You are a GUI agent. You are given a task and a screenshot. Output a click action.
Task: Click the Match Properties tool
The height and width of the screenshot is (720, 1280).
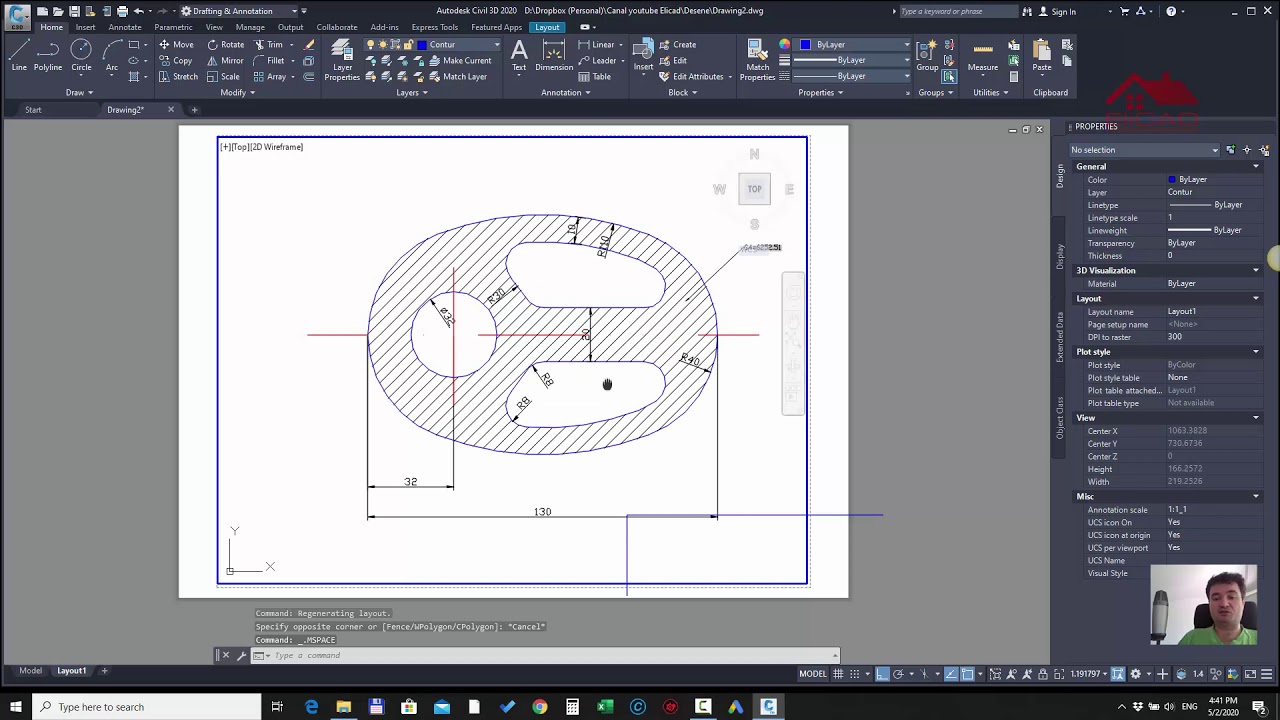click(757, 60)
